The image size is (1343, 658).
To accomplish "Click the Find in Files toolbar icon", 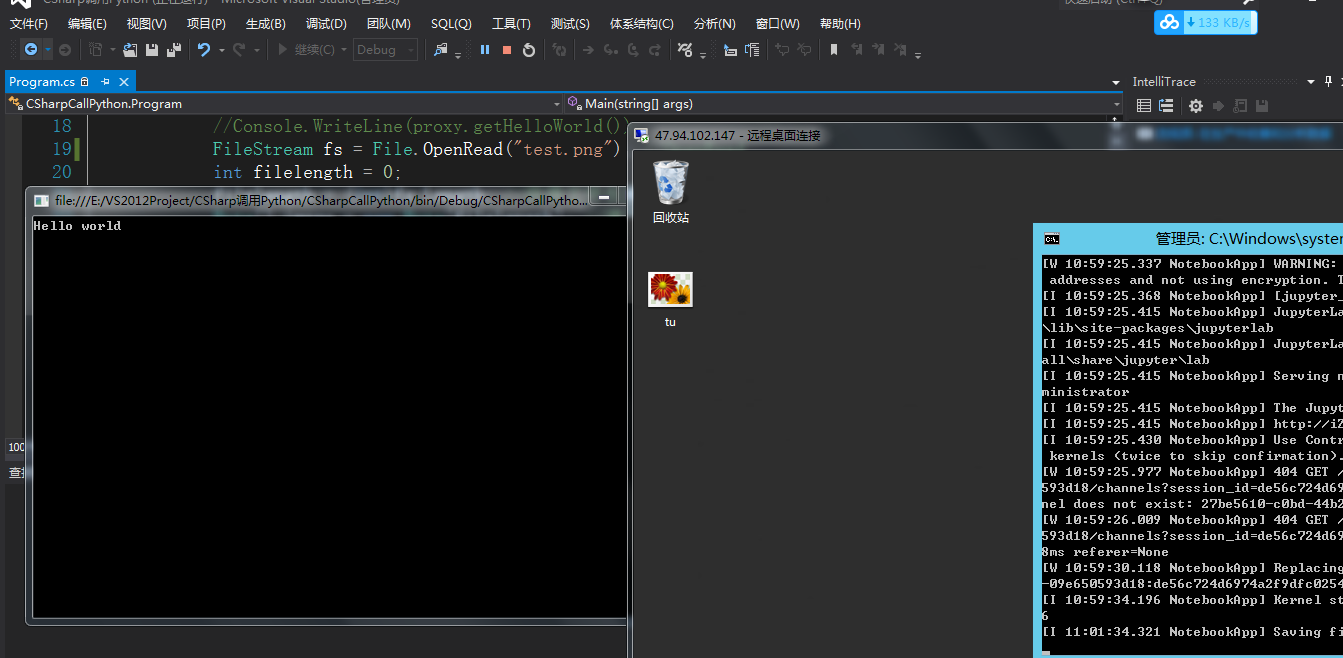I will click(440, 49).
